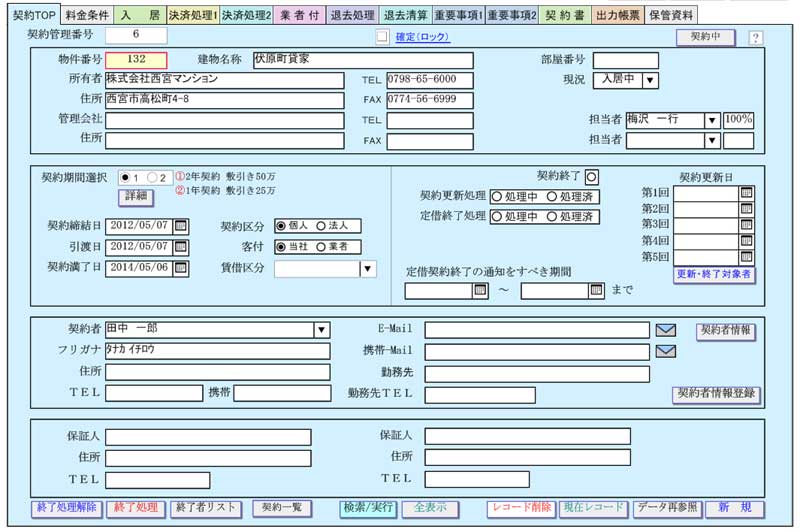Open calendar for notification period start date
This screenshot has width=800, height=532.
click(480, 290)
